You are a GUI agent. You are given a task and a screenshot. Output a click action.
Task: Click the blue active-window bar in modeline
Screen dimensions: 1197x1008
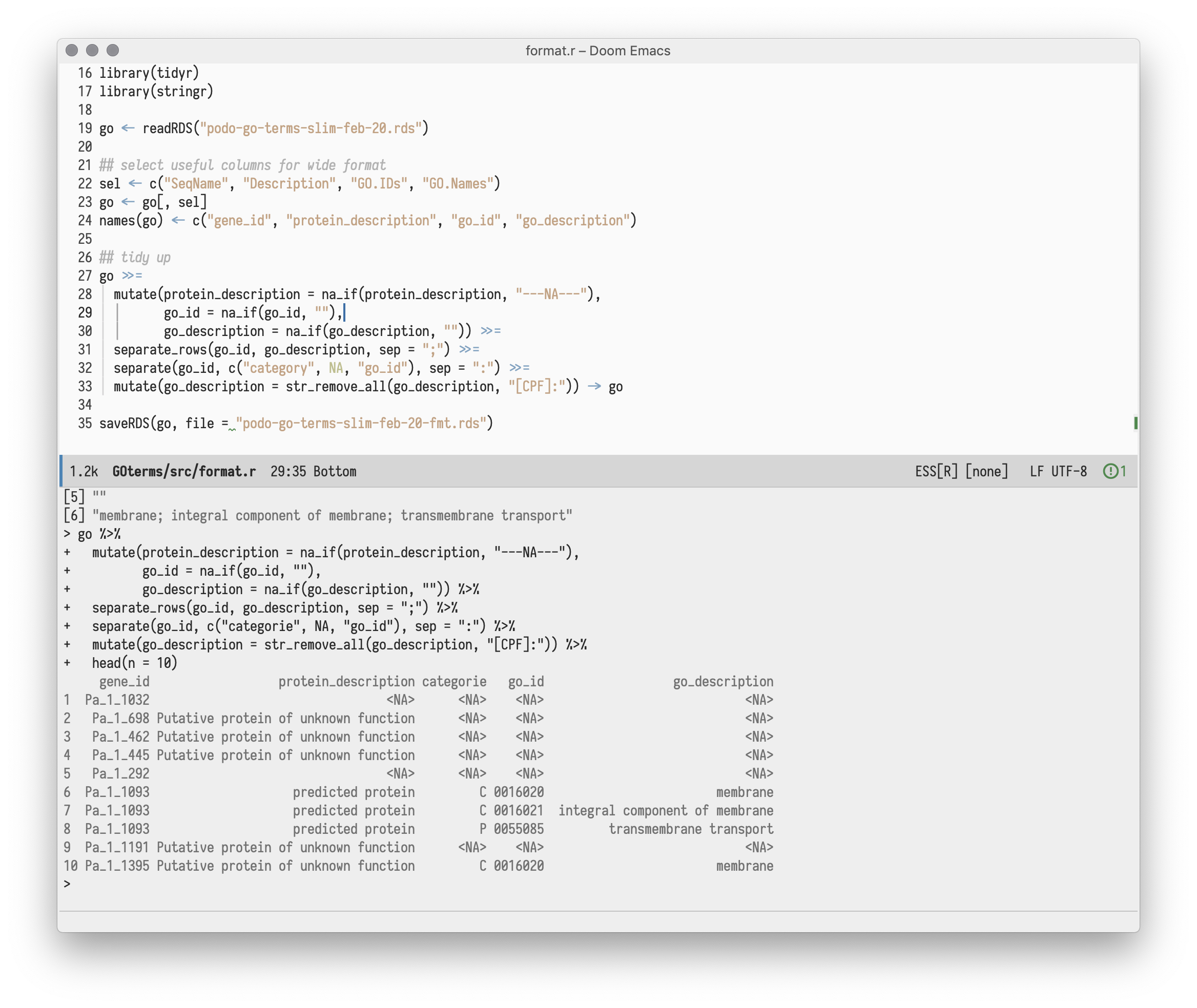coord(61,471)
